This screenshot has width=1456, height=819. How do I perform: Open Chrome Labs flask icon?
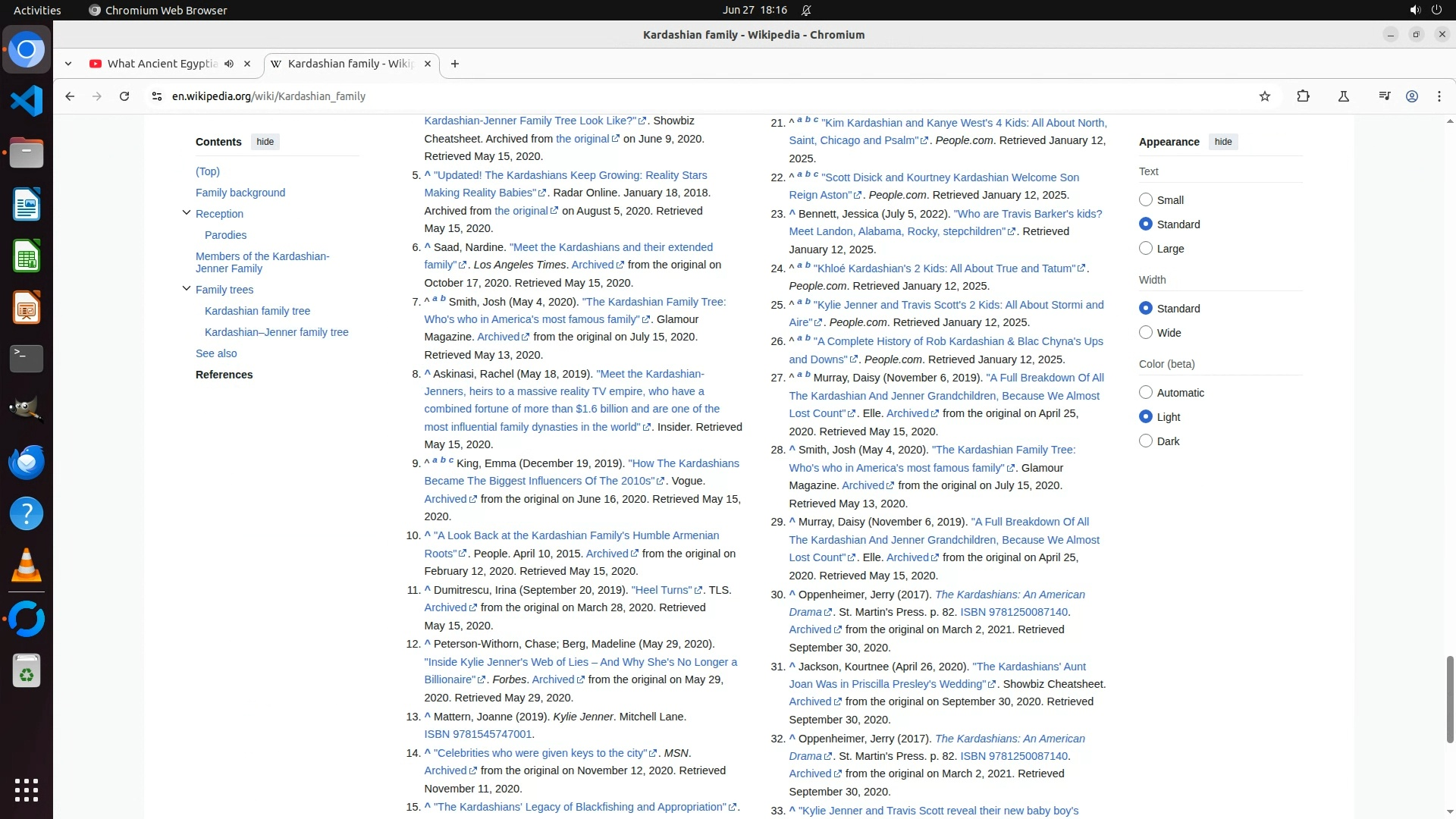point(1343,96)
